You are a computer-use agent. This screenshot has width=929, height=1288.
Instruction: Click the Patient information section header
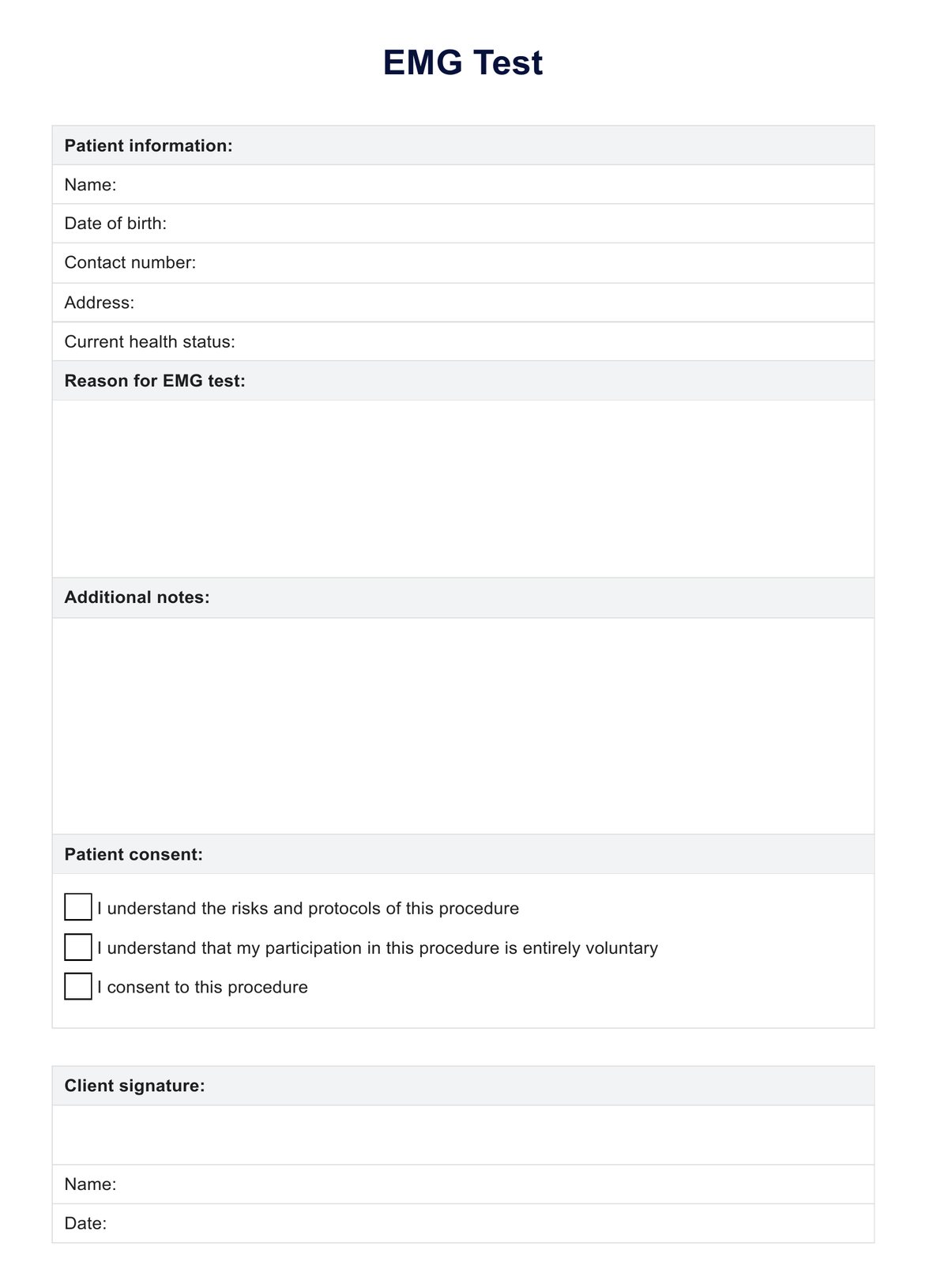pyautogui.click(x=149, y=145)
